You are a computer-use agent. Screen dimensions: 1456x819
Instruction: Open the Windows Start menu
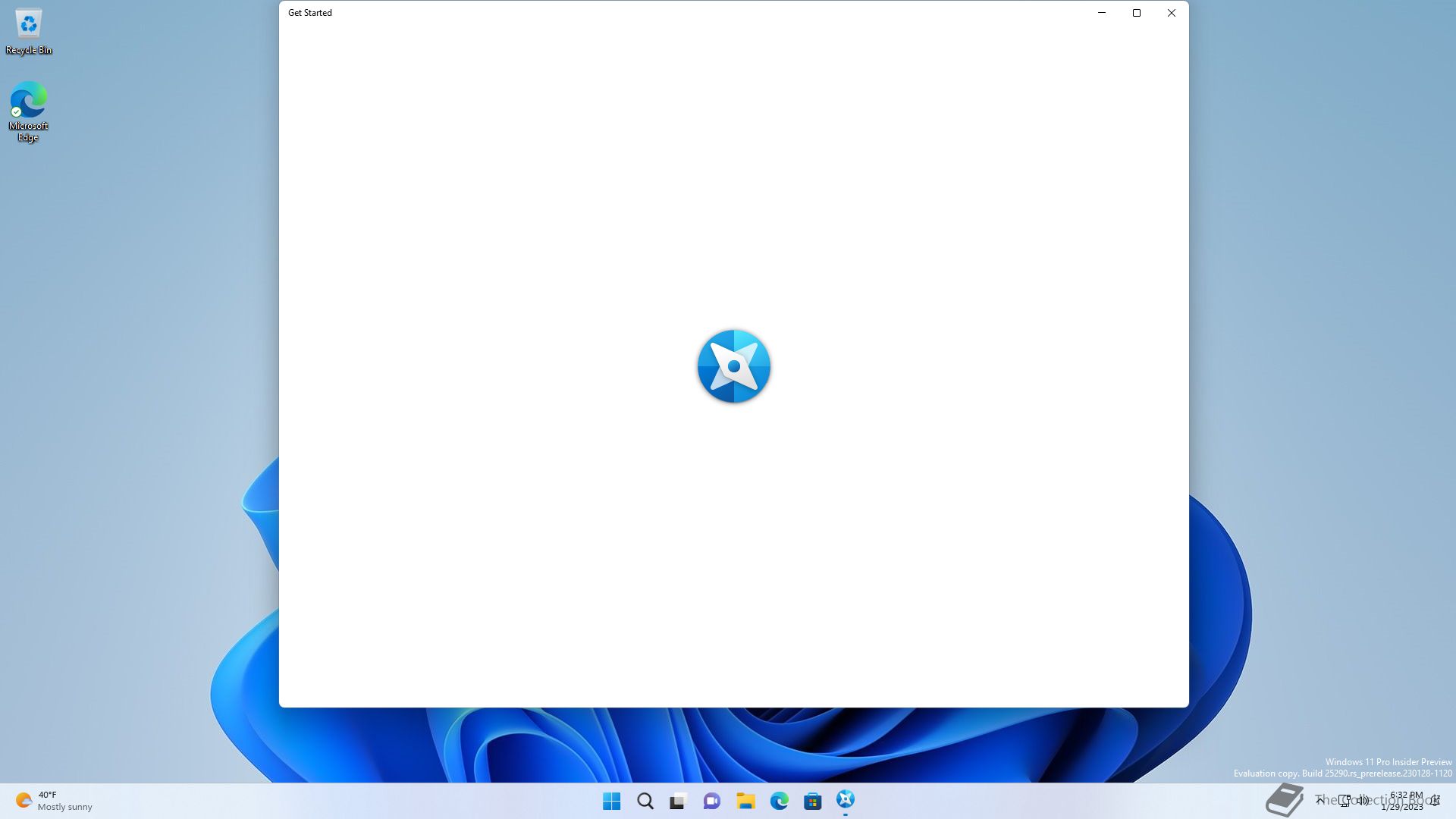click(x=611, y=801)
